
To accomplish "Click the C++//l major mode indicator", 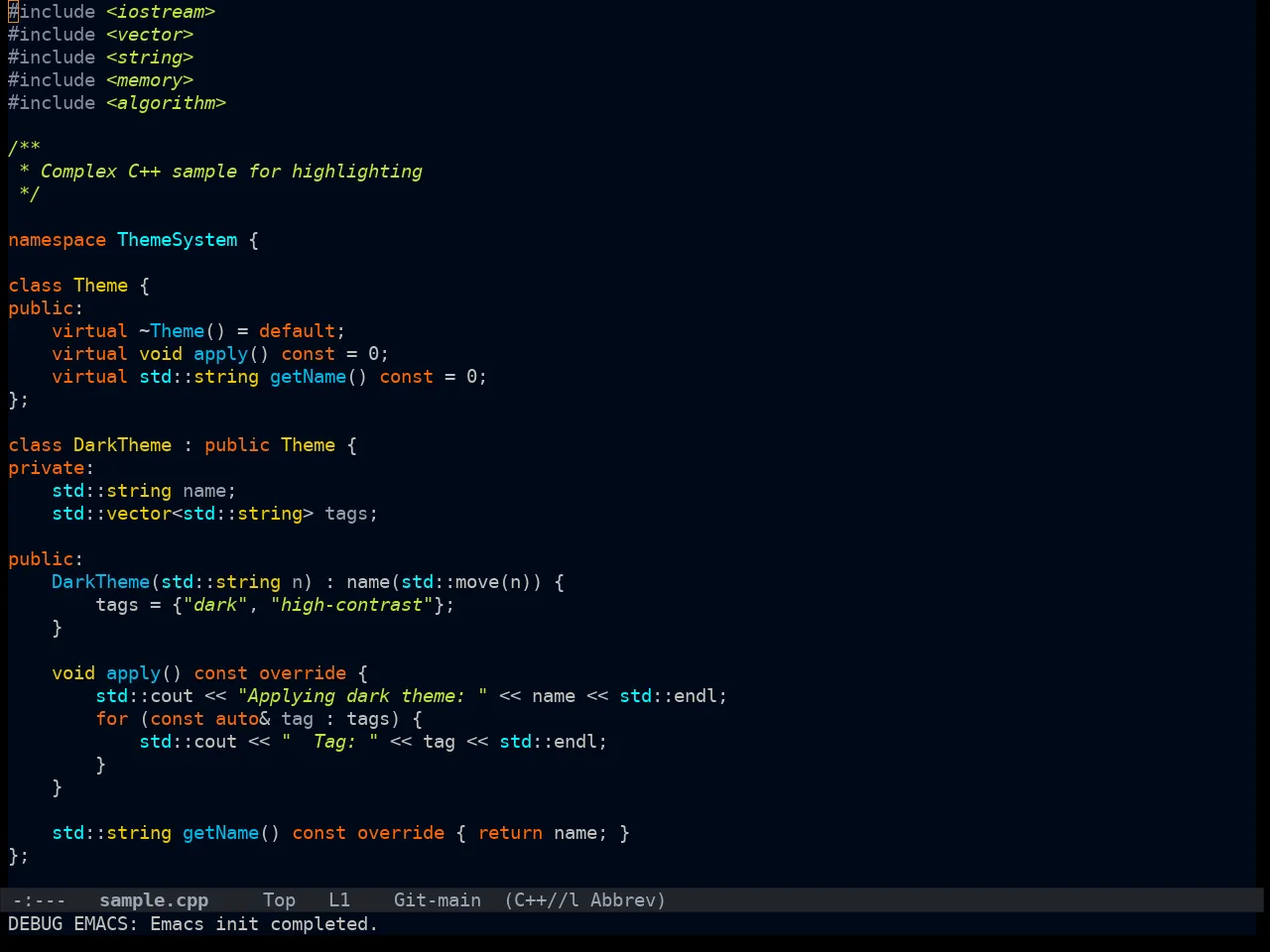I will click(x=542, y=900).
